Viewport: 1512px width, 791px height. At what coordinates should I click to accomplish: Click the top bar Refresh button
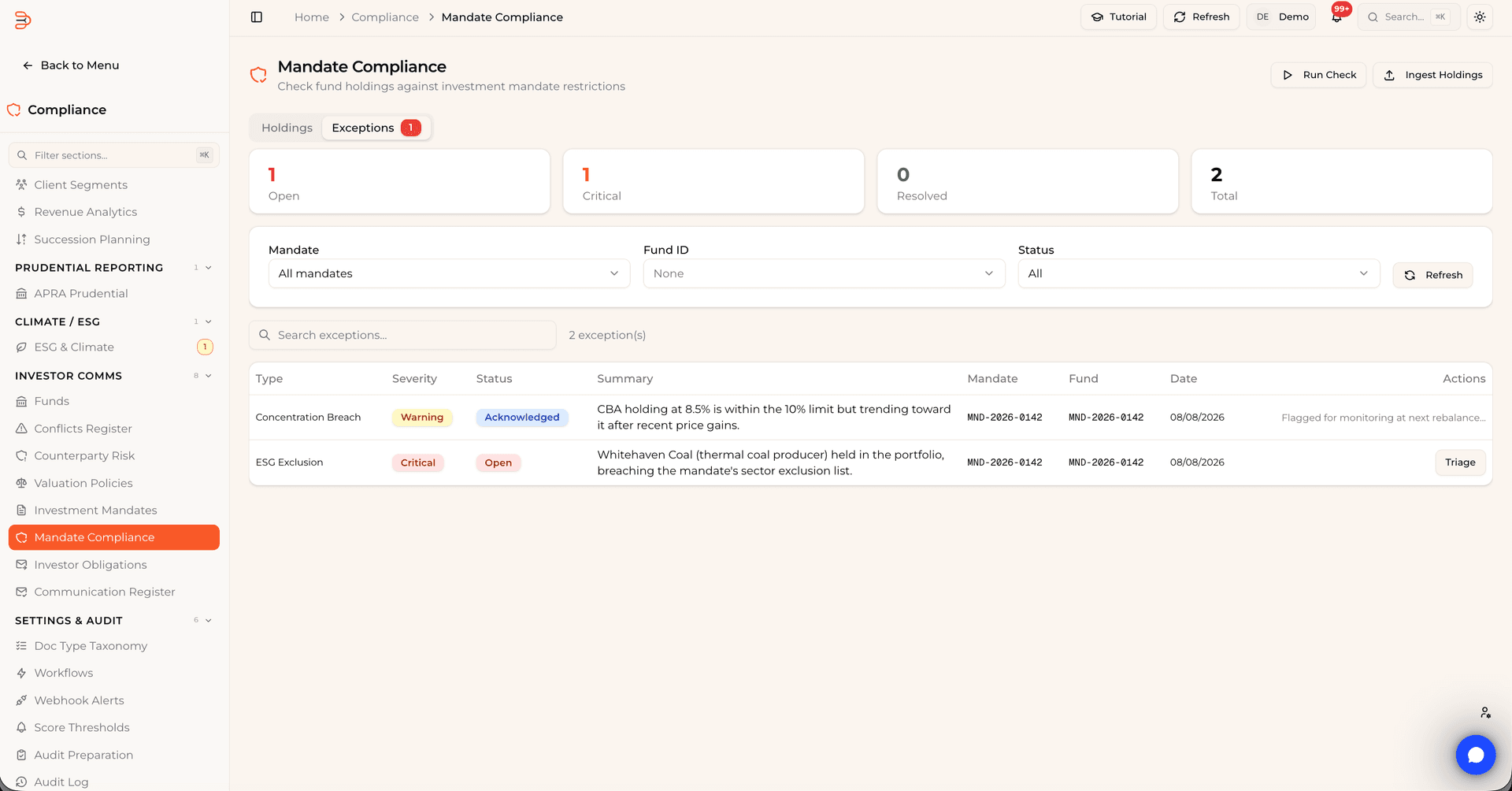point(1201,17)
